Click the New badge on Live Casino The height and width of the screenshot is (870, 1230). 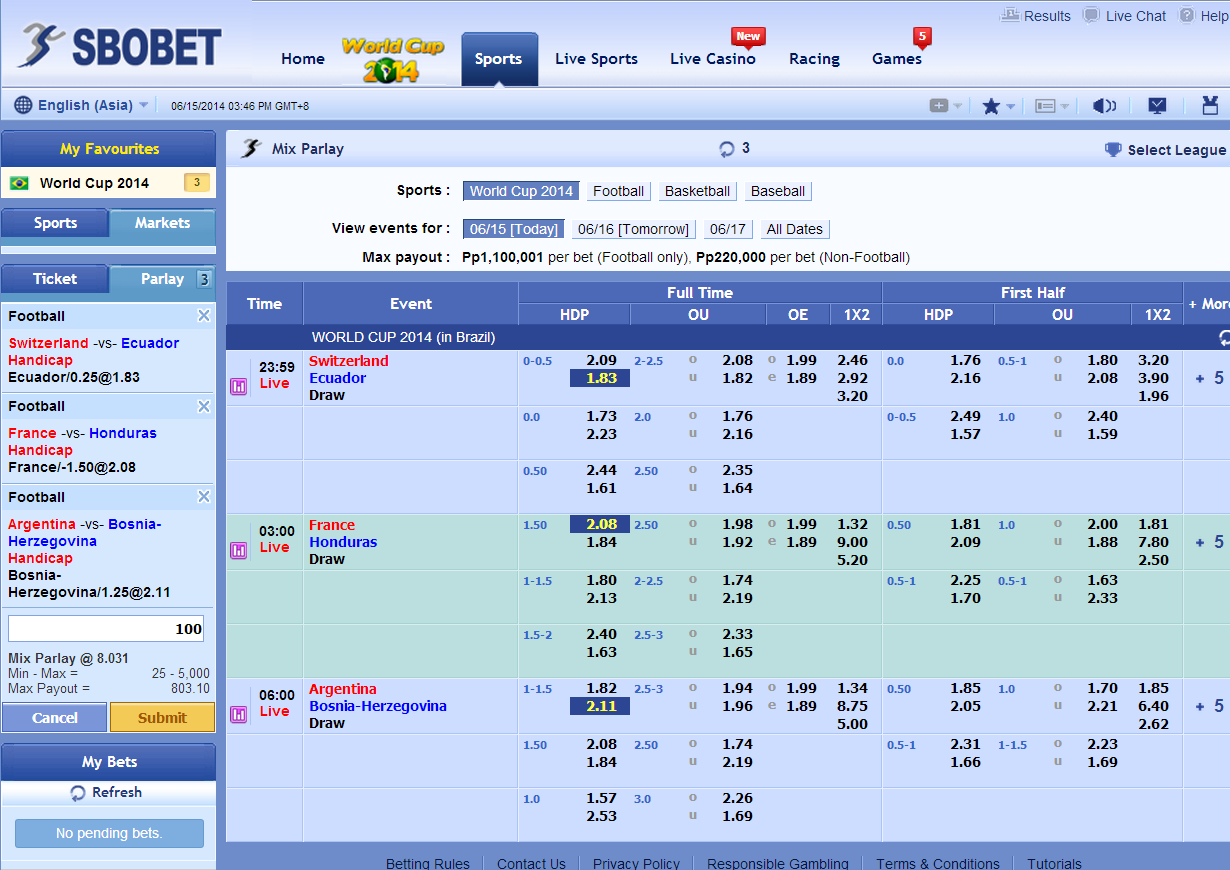point(747,36)
